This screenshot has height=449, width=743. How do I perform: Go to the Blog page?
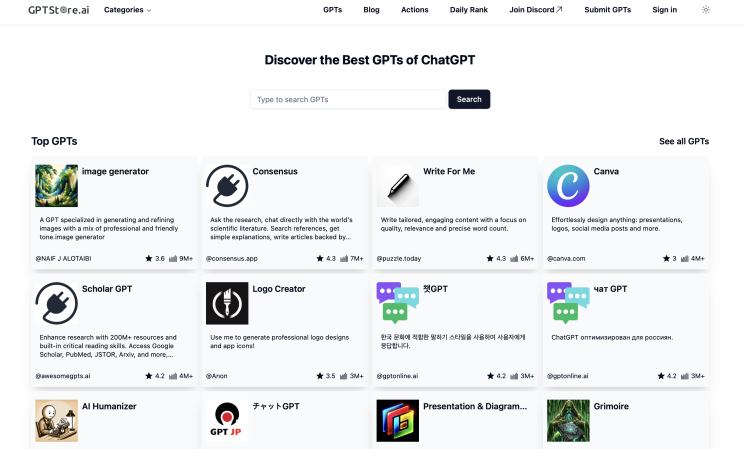(372, 9)
